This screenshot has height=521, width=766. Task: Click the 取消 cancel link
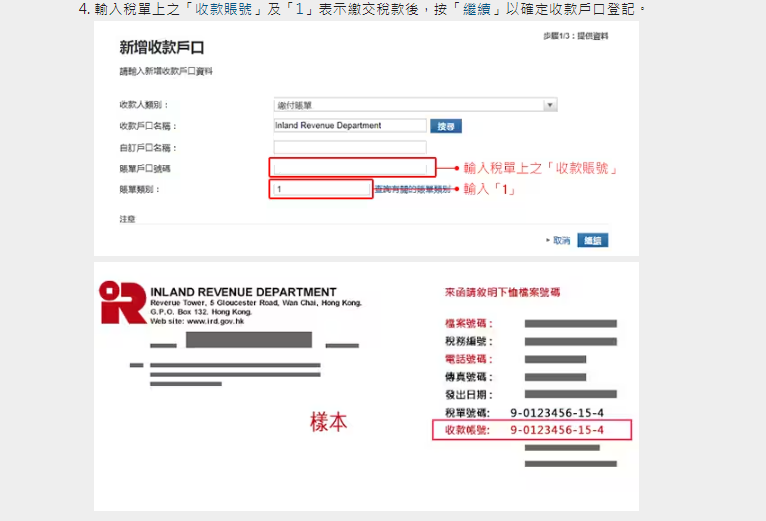[x=560, y=241]
